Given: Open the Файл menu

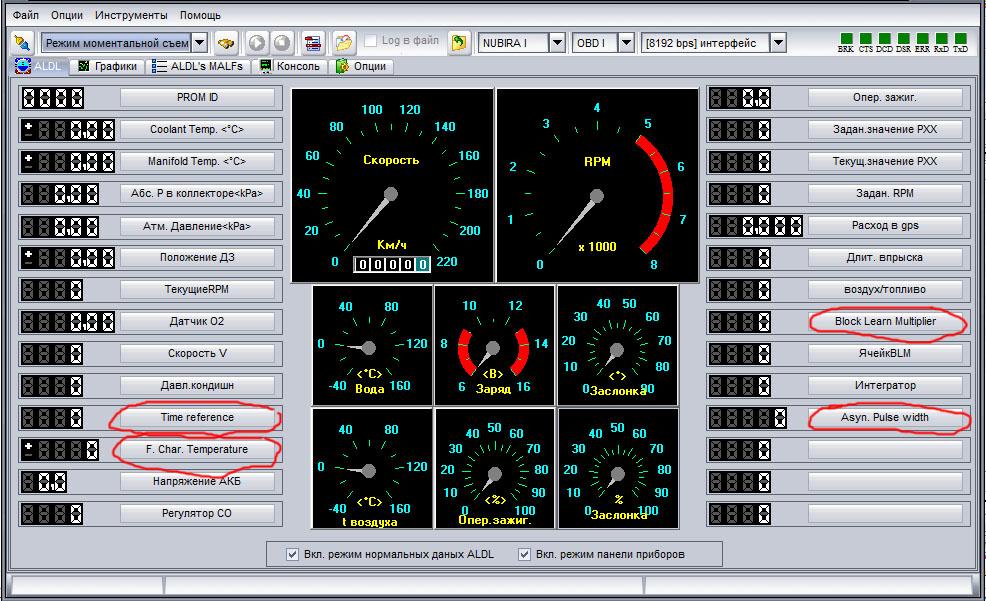Looking at the screenshot, I should (x=26, y=14).
